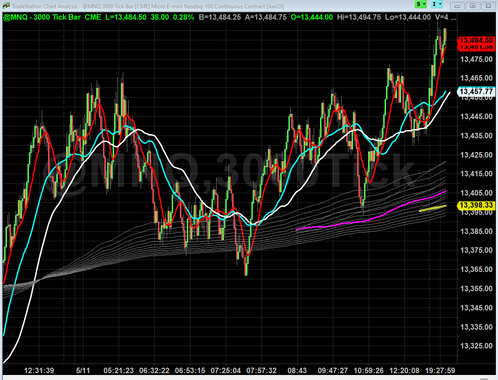
Task: Click the '@MNQ - 3000 Tick Bar' status text
Action: point(42,17)
